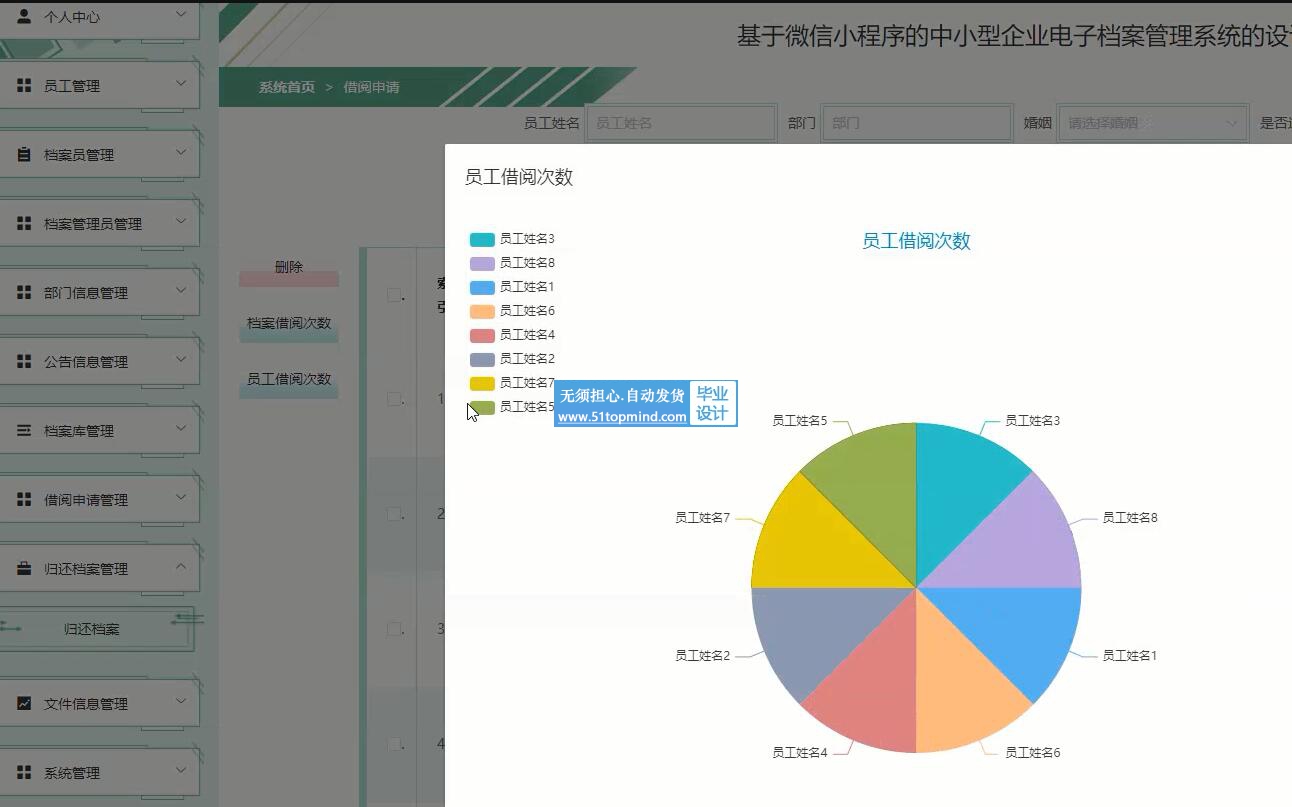Toggle 员工姓名2 legend swatch
This screenshot has height=807, width=1292.
tap(482, 359)
